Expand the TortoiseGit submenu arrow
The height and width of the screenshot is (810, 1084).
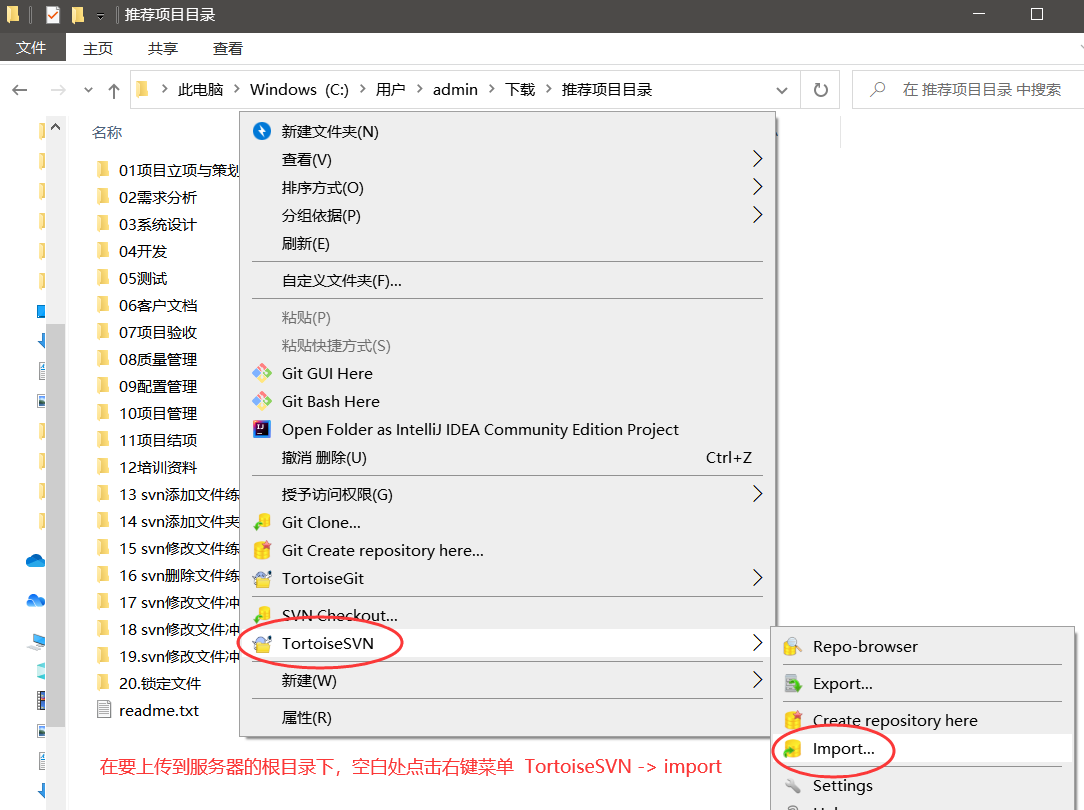coord(757,578)
